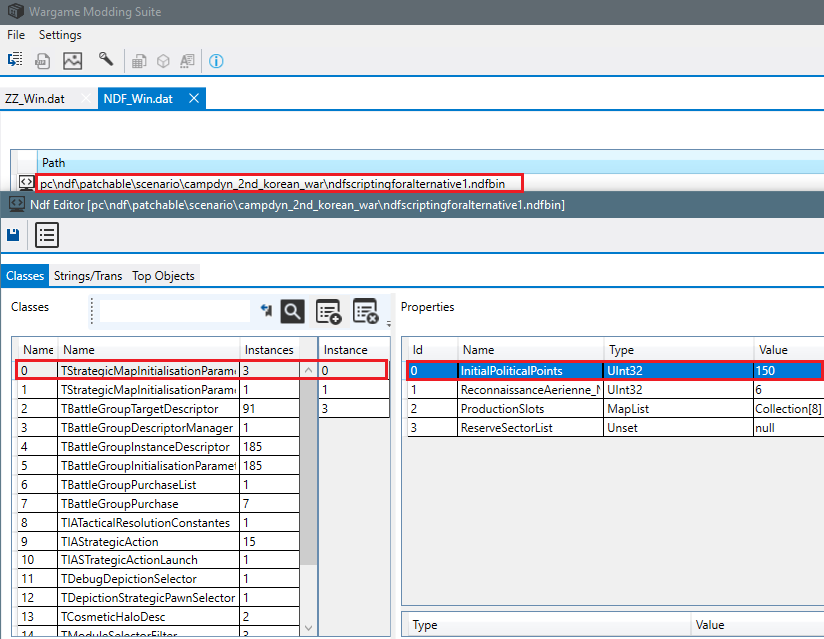Viewport: 824px width, 639px height.
Task: Click the blue arrow icon beside search field
Action: coord(266,311)
